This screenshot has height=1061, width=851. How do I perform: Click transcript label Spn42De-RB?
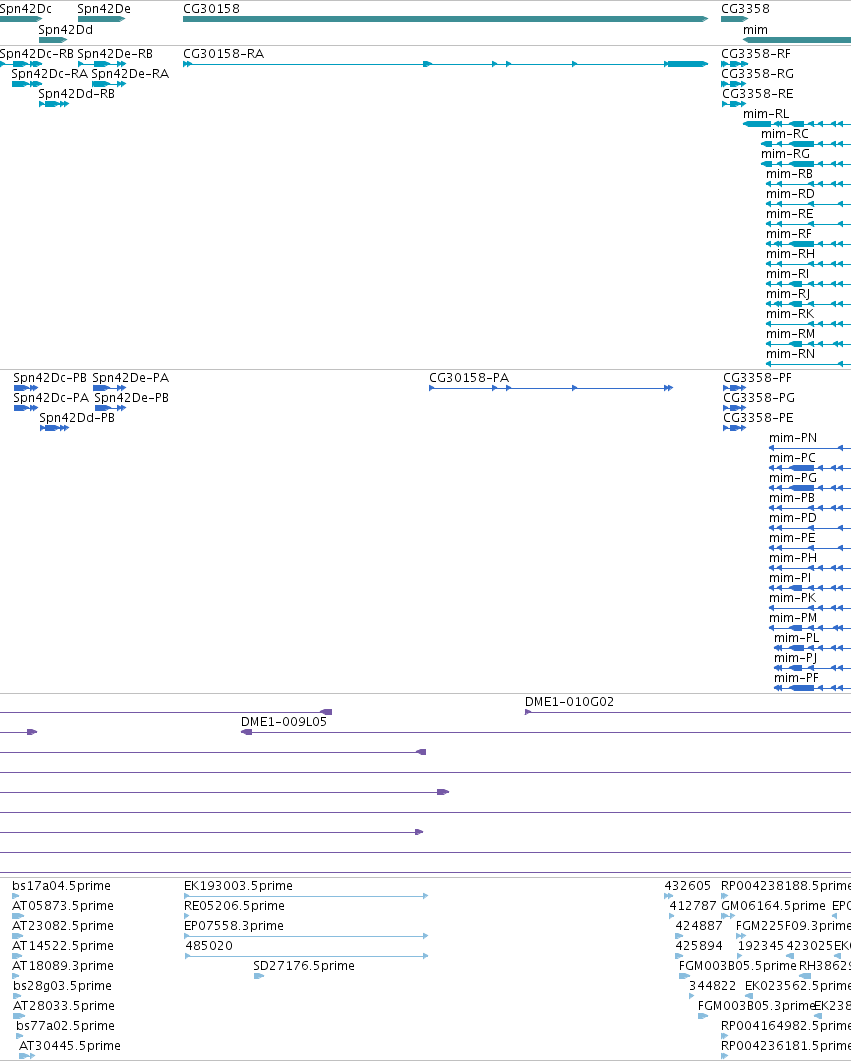coord(115,54)
